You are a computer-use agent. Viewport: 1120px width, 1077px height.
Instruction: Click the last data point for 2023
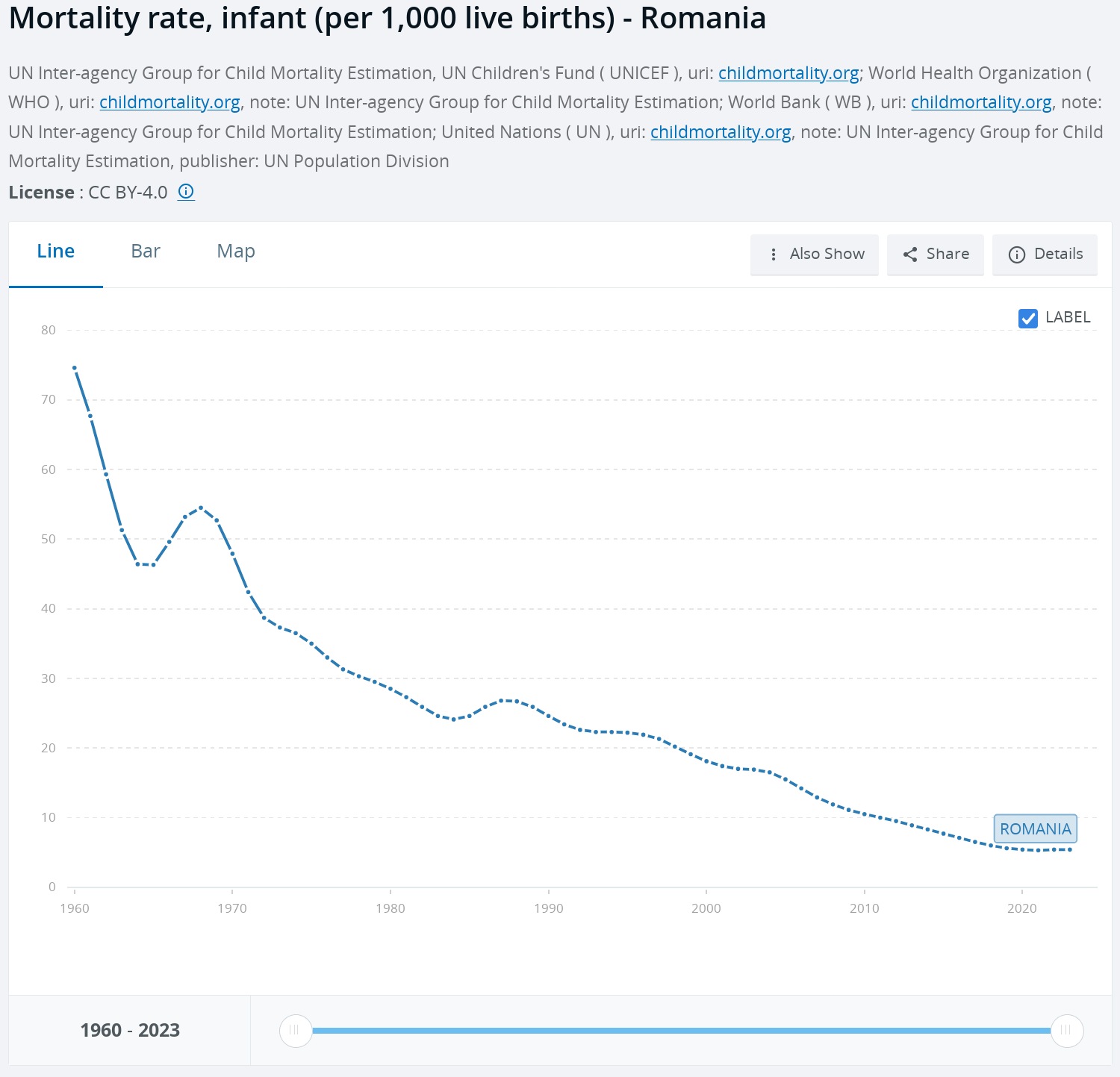[x=1070, y=849]
